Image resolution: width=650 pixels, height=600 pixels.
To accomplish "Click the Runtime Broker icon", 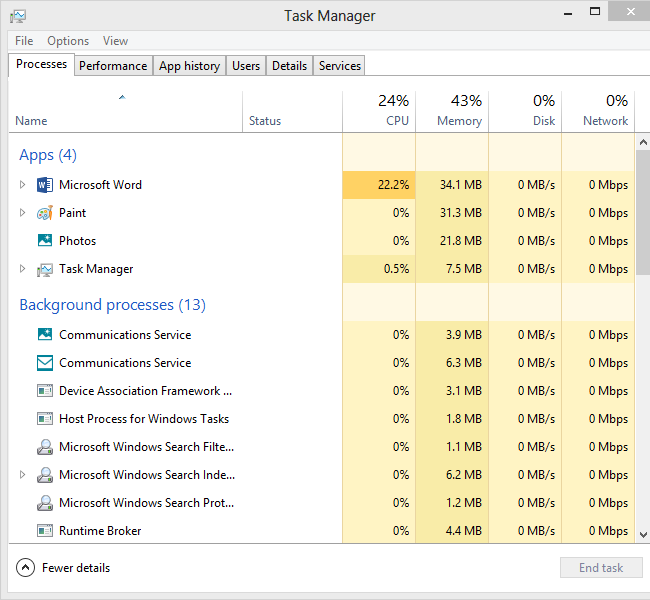I will [45, 531].
